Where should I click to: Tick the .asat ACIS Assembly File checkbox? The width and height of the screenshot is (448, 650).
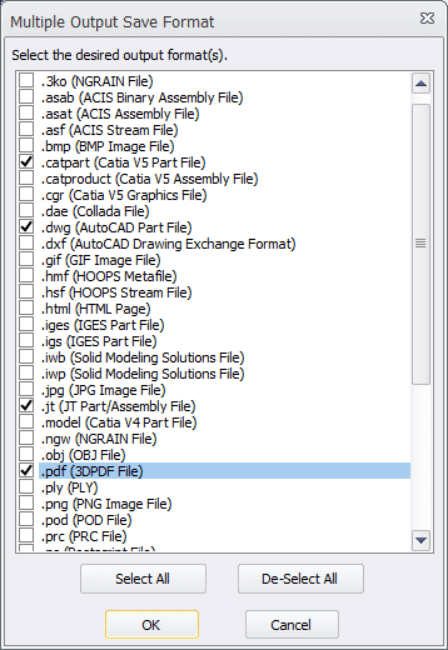[27, 113]
